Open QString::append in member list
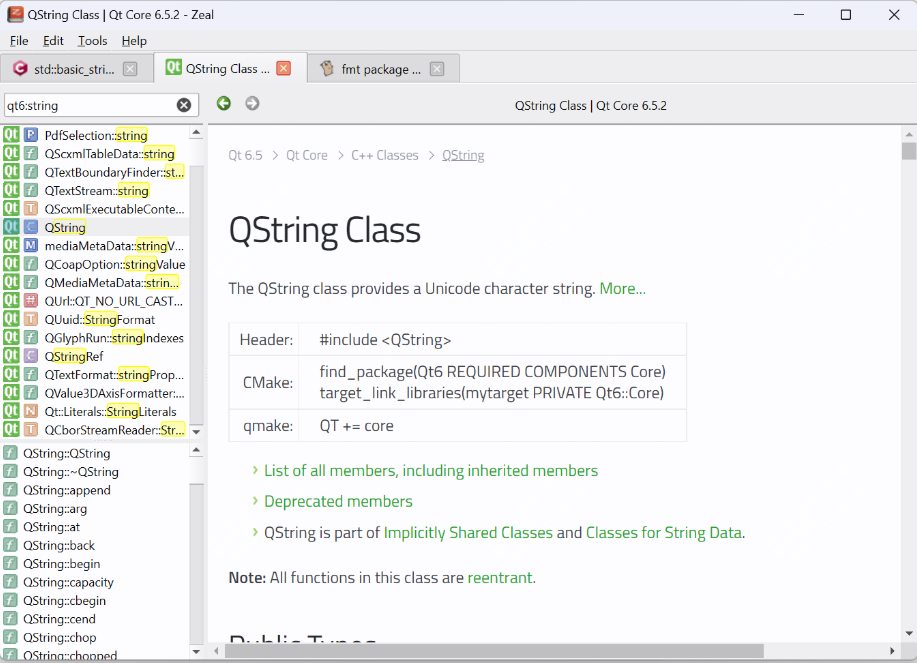This screenshot has width=917, height=663. point(67,490)
